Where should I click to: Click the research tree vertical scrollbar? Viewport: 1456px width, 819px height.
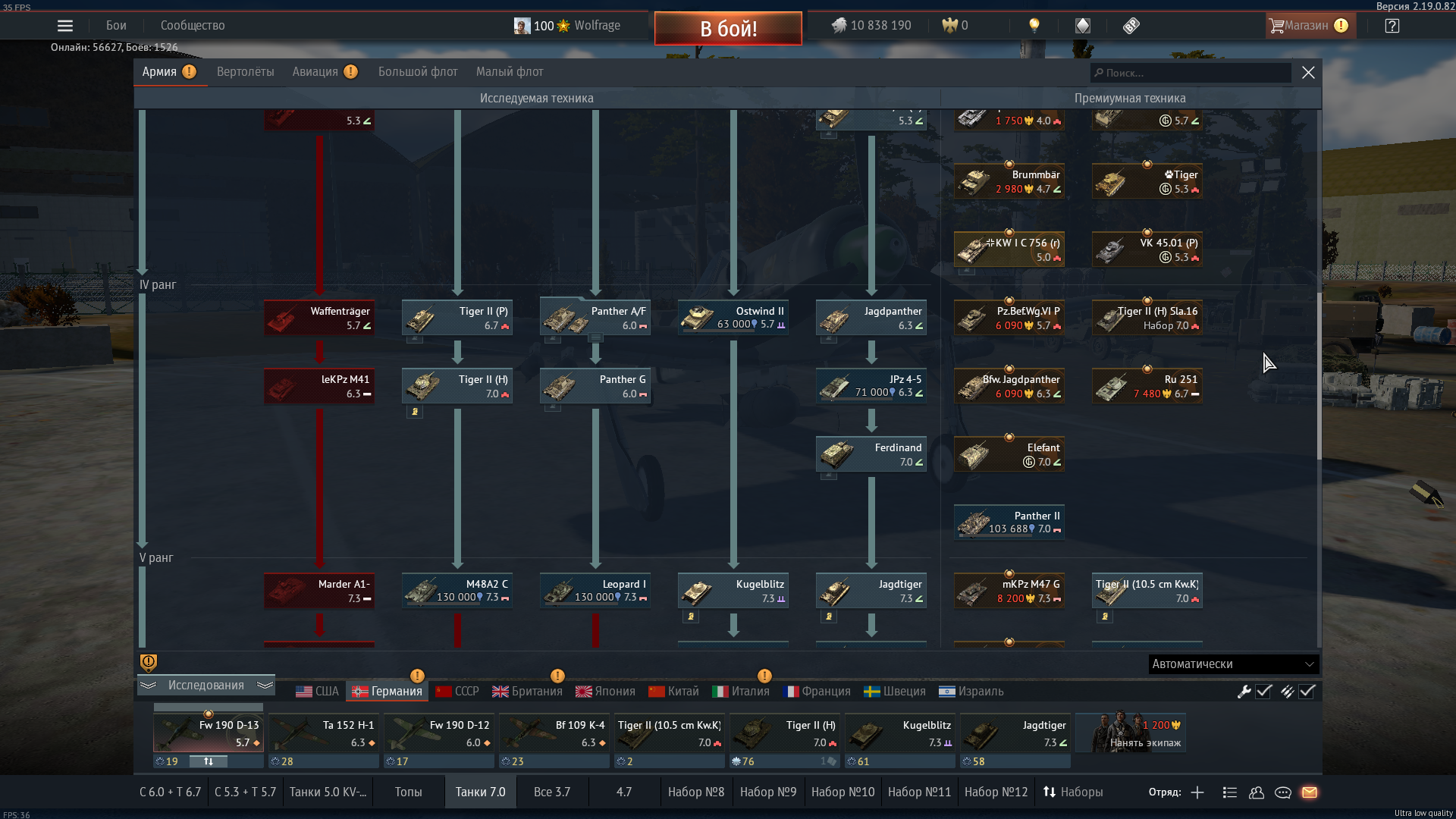[x=1319, y=375]
